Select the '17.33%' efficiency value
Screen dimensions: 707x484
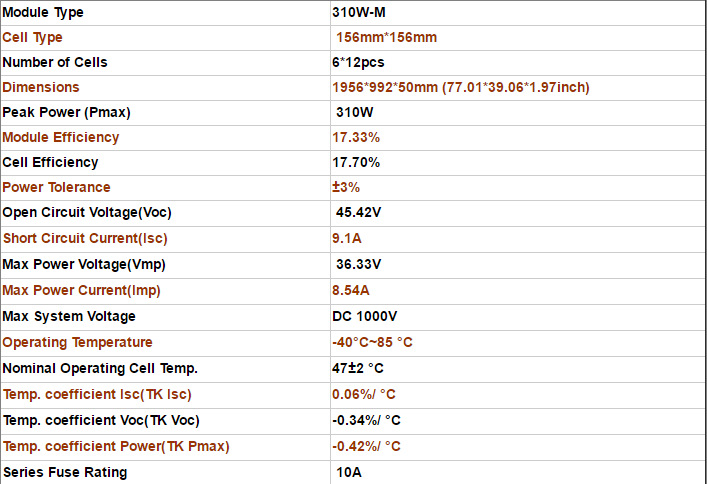pos(356,137)
